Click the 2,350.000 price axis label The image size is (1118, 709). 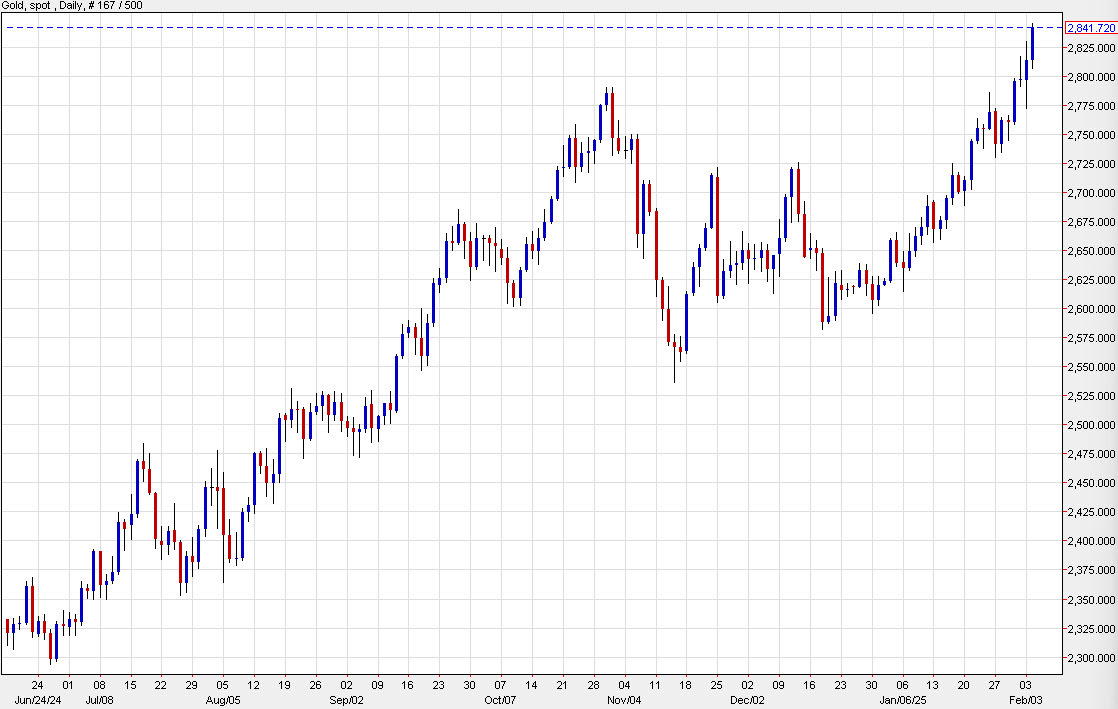1091,600
